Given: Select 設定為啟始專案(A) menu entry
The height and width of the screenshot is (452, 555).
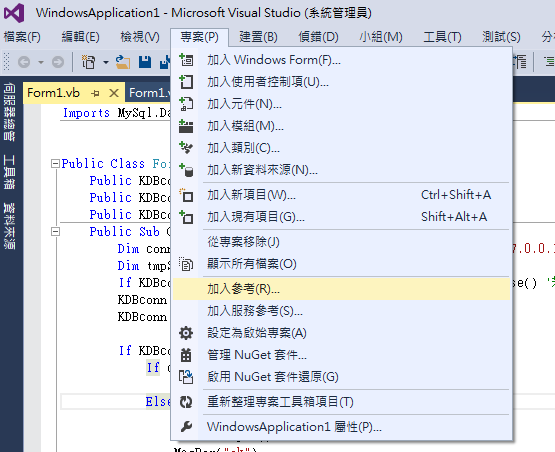Looking at the screenshot, I should click(x=341, y=333).
